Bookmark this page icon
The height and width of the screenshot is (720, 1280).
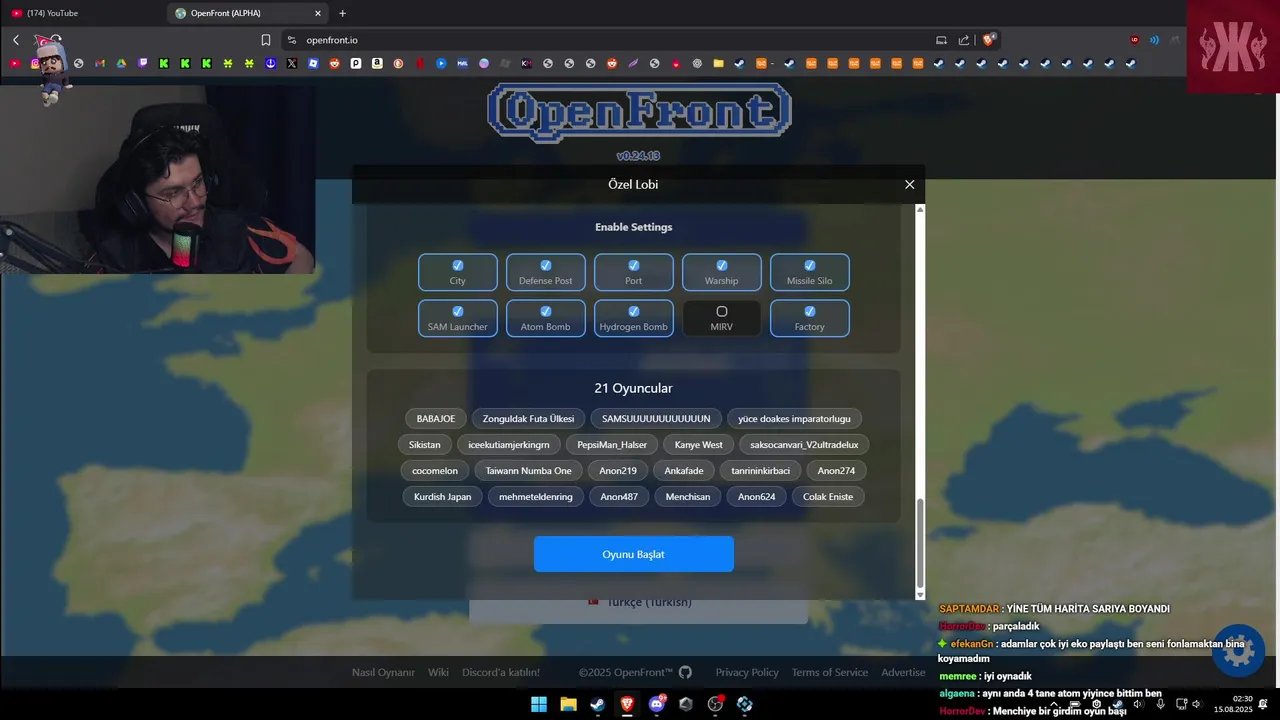click(x=266, y=40)
